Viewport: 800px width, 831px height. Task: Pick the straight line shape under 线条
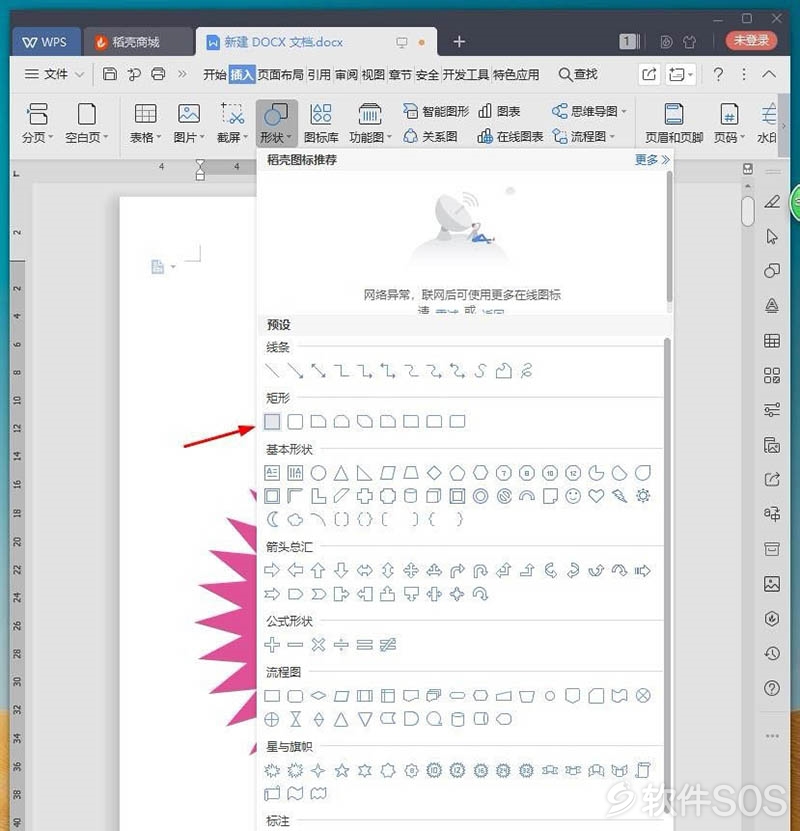coord(272,370)
